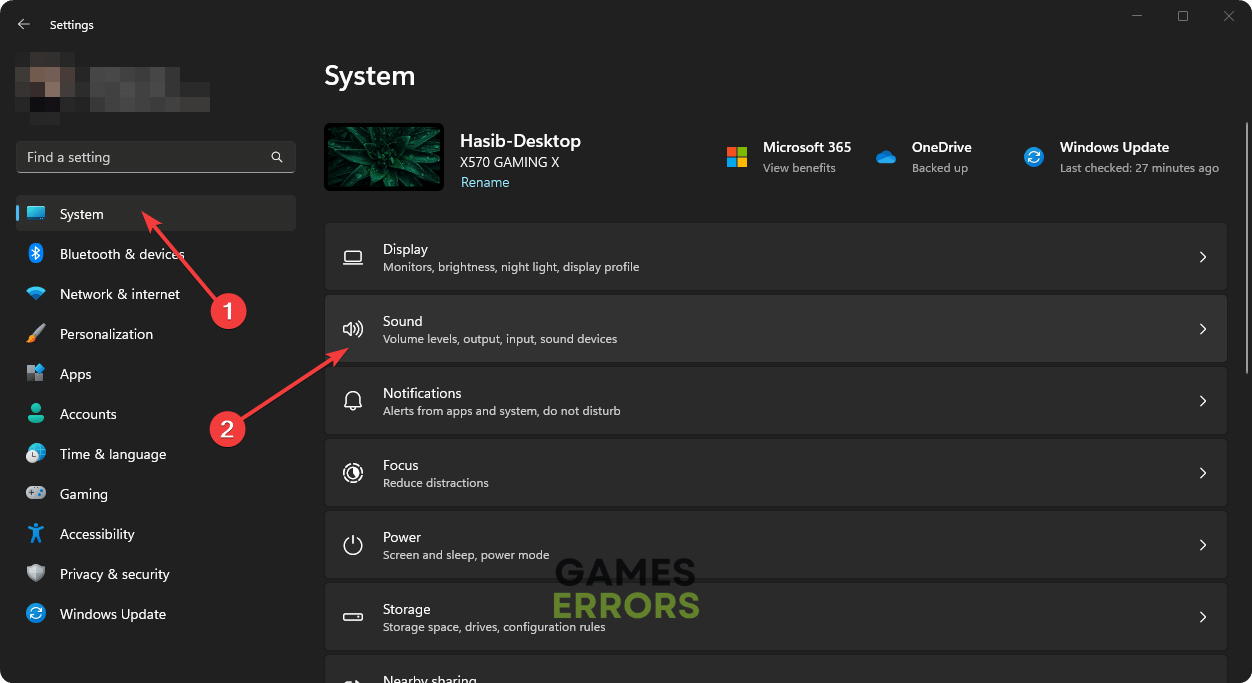1252x683 pixels.
Task: Select Apps in the sidebar
Action: click(x=75, y=374)
